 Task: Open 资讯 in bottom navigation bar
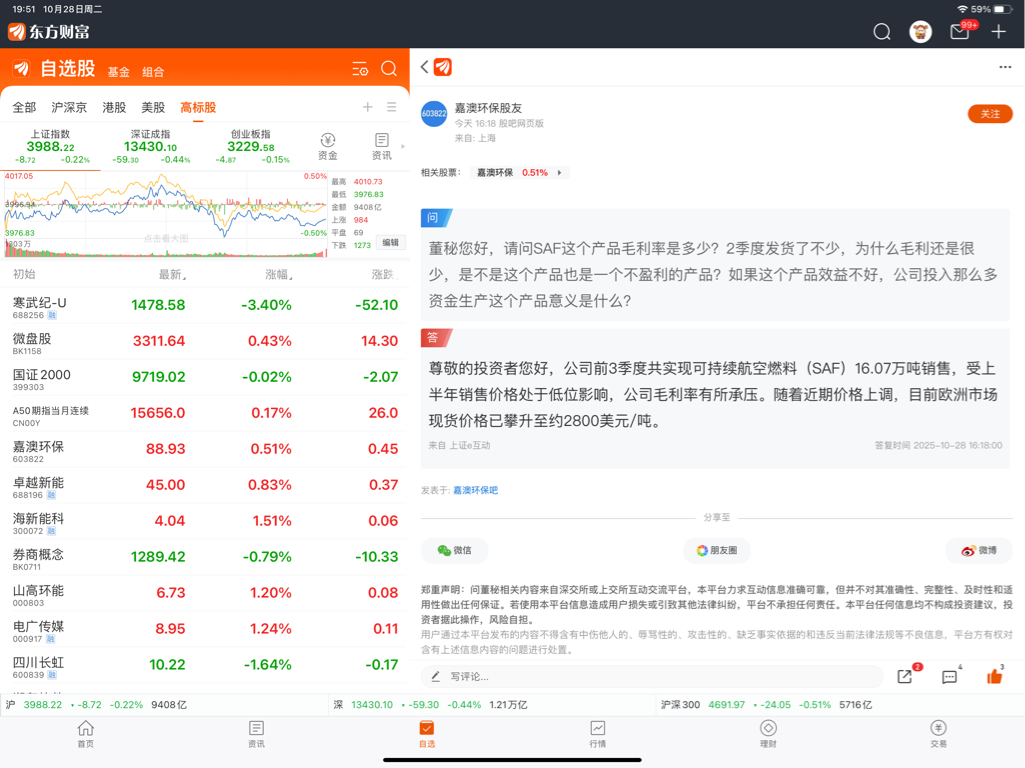256,733
